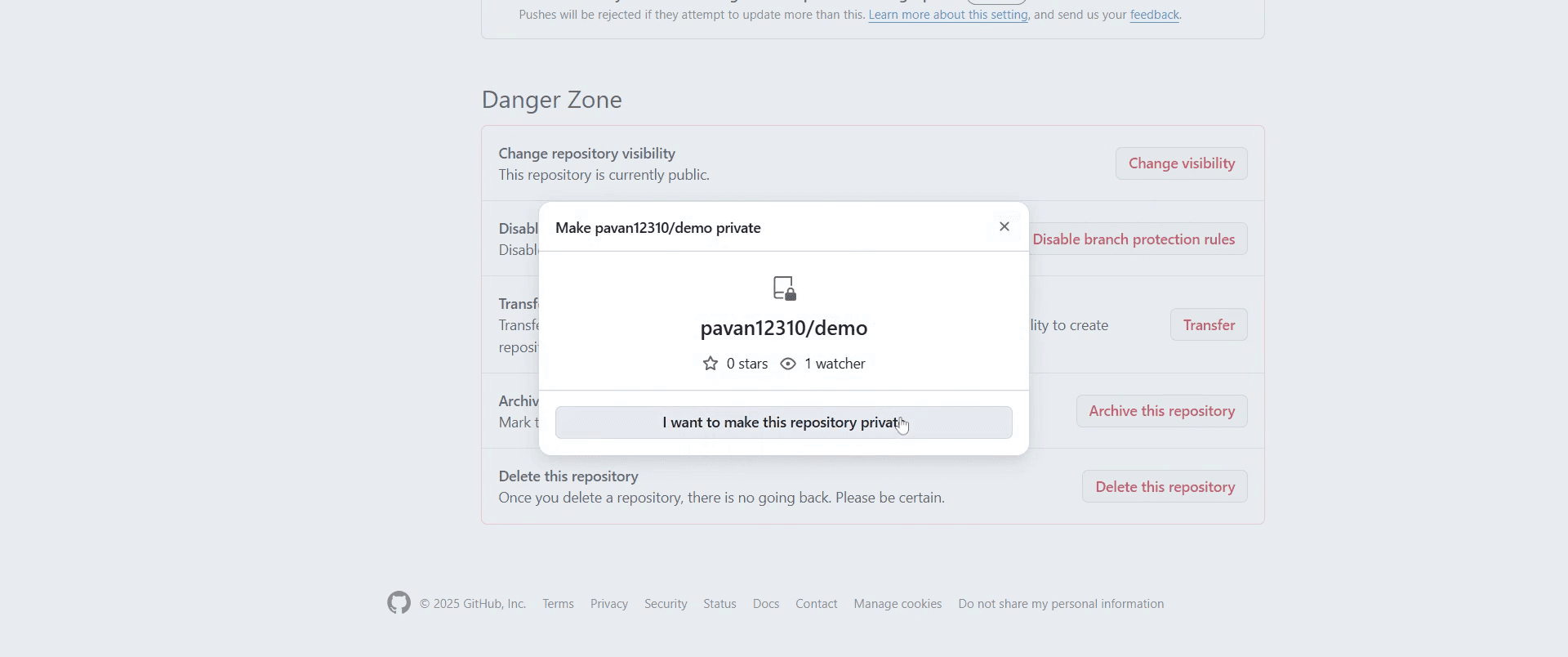
Task: Click the '0 stars' text
Action: click(x=746, y=364)
